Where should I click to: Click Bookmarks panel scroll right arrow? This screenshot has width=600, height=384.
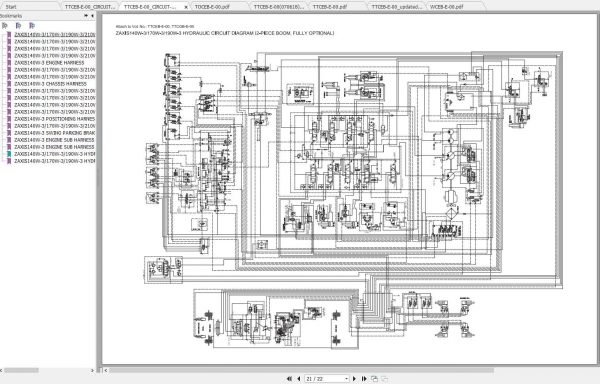(92, 370)
